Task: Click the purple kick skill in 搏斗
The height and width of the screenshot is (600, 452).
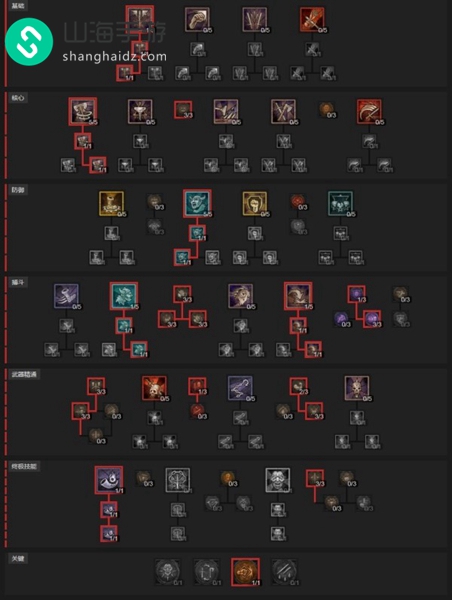Action: point(66,296)
